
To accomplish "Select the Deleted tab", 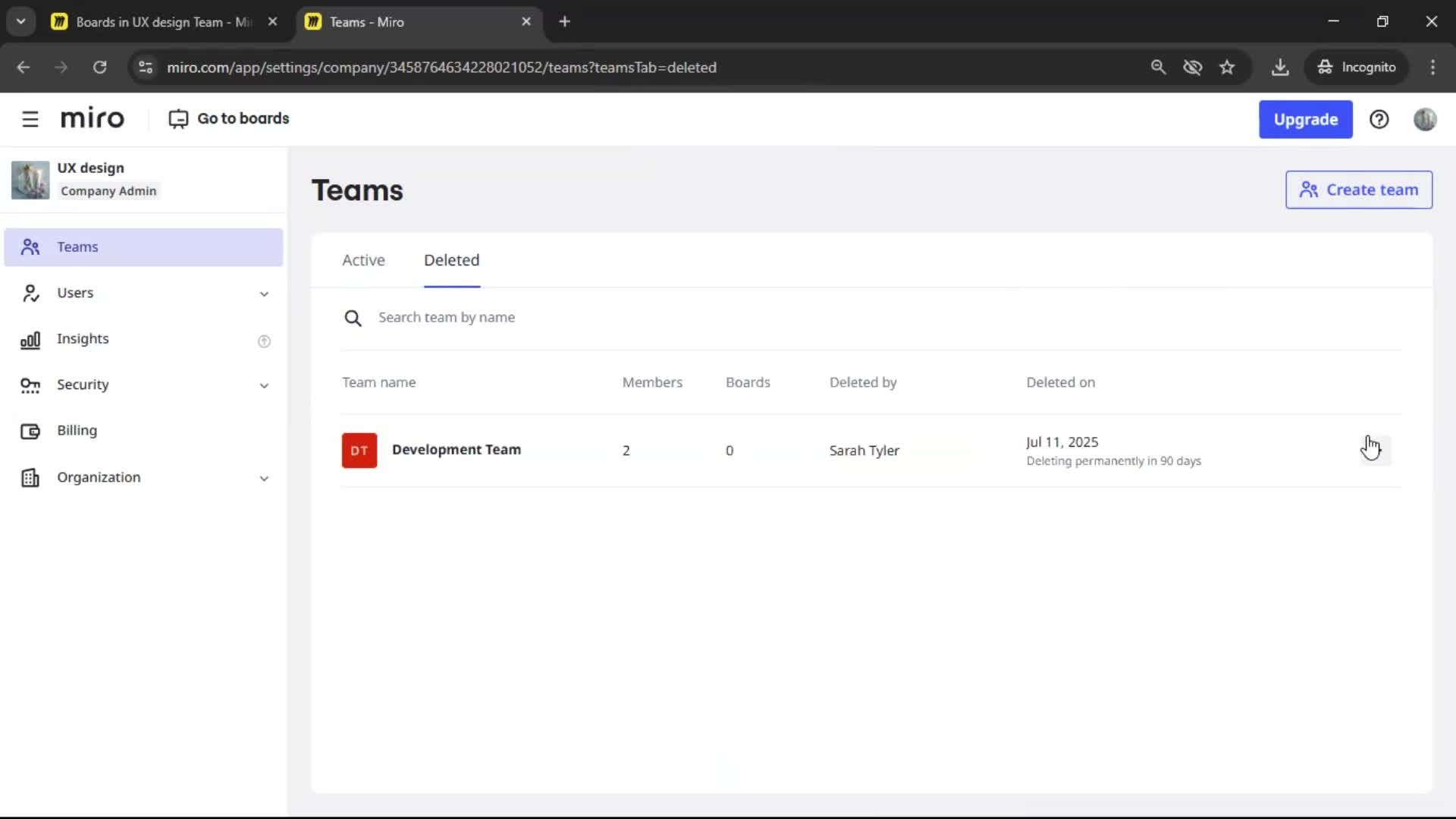I will [451, 260].
